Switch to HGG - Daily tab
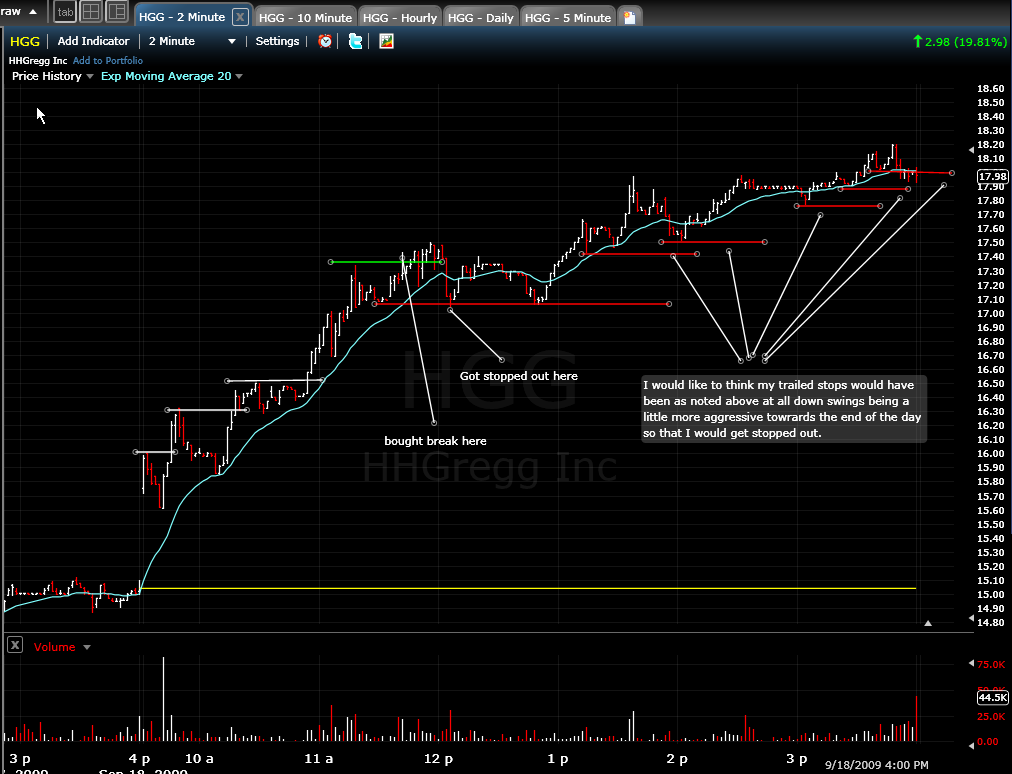Screen dimensions: 1012x774 480,17
